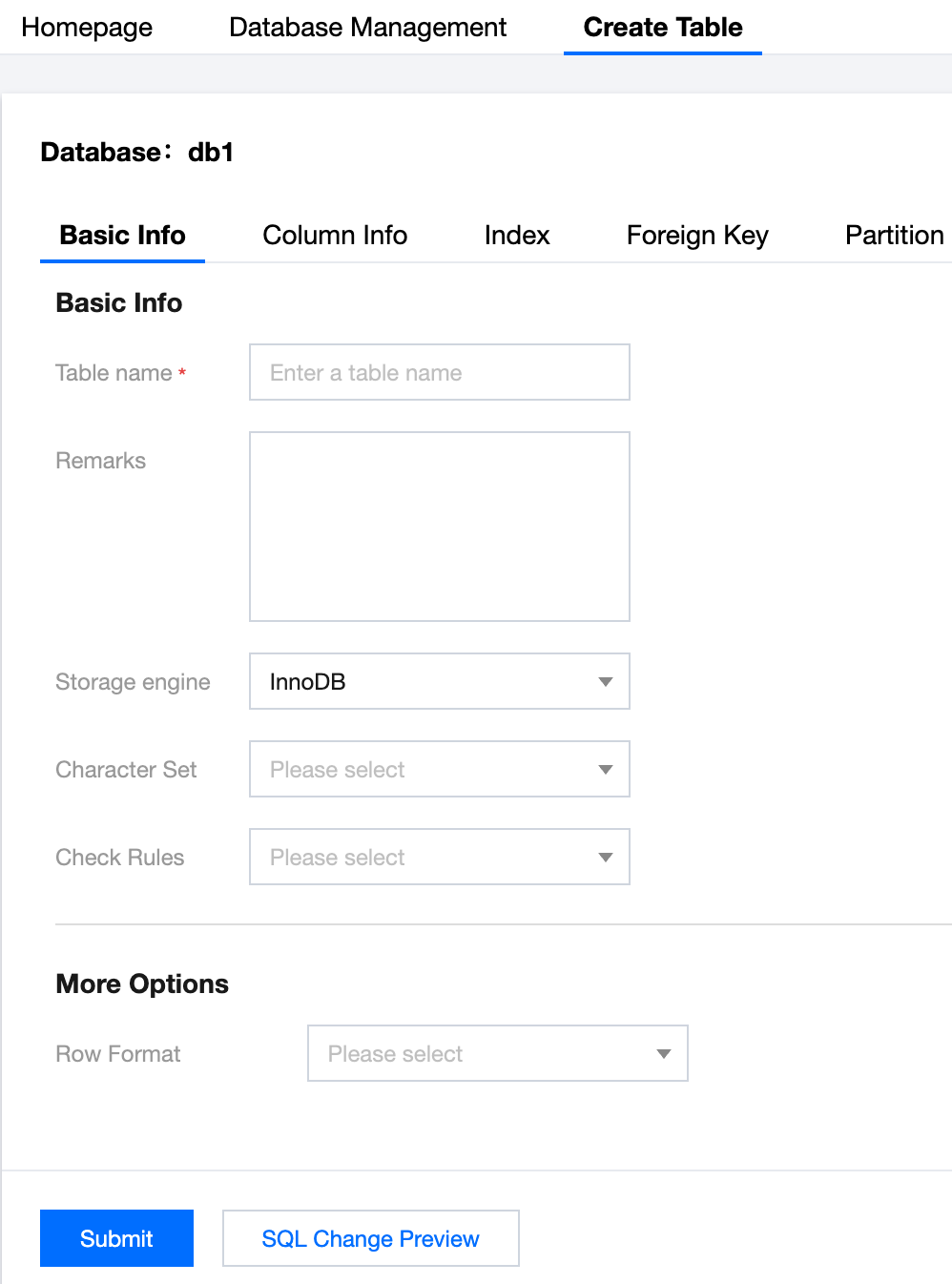The image size is (952, 1284).
Task: Open the Column Info tab
Action: (335, 236)
